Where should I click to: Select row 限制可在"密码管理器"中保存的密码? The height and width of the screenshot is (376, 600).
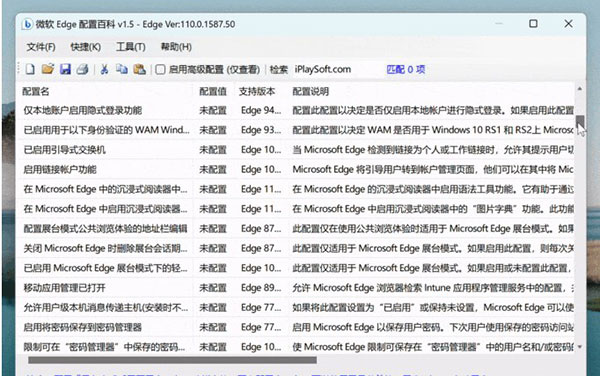(295, 347)
